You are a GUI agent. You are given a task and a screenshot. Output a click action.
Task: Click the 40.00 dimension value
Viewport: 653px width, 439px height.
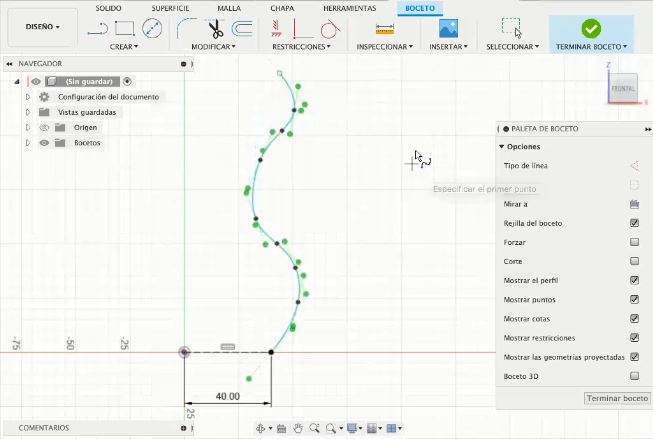tap(228, 396)
